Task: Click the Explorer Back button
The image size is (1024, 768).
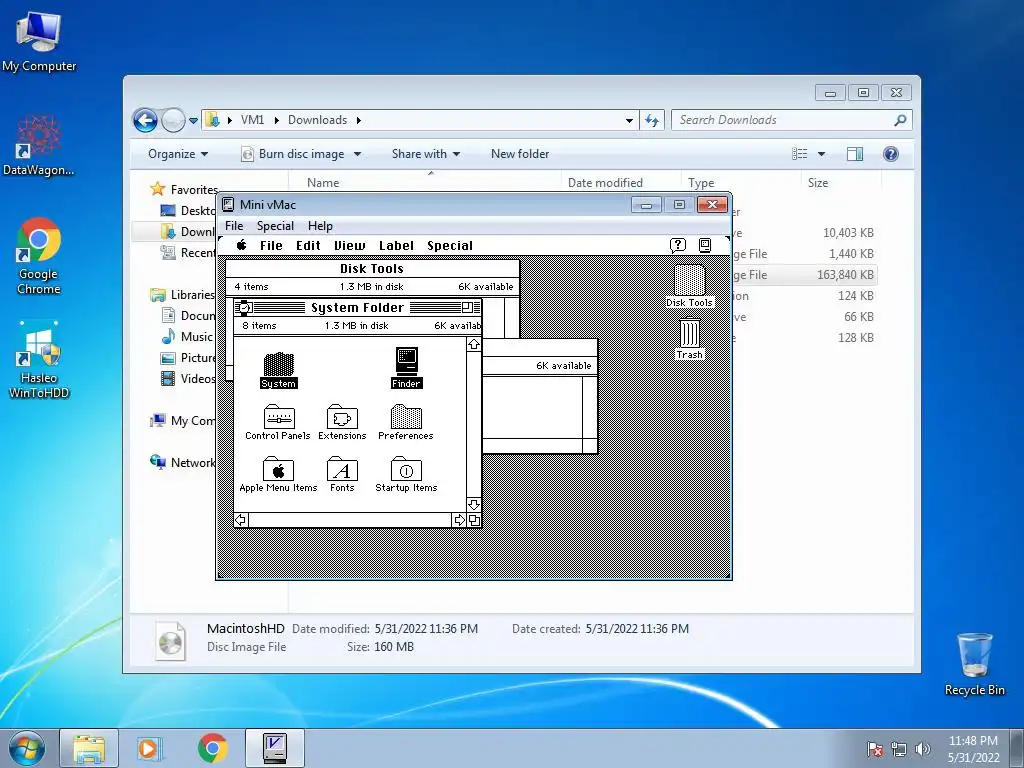Action: pyautogui.click(x=145, y=120)
